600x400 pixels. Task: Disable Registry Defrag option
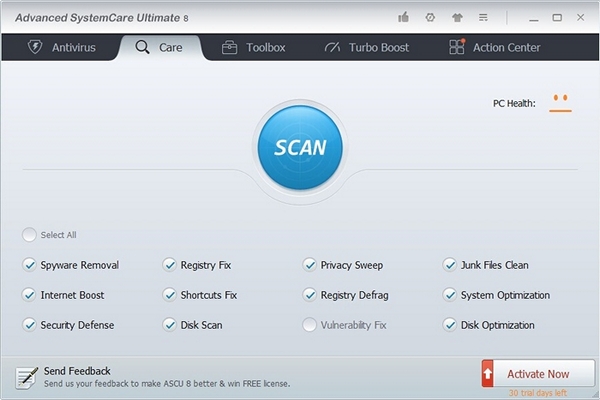click(x=309, y=295)
